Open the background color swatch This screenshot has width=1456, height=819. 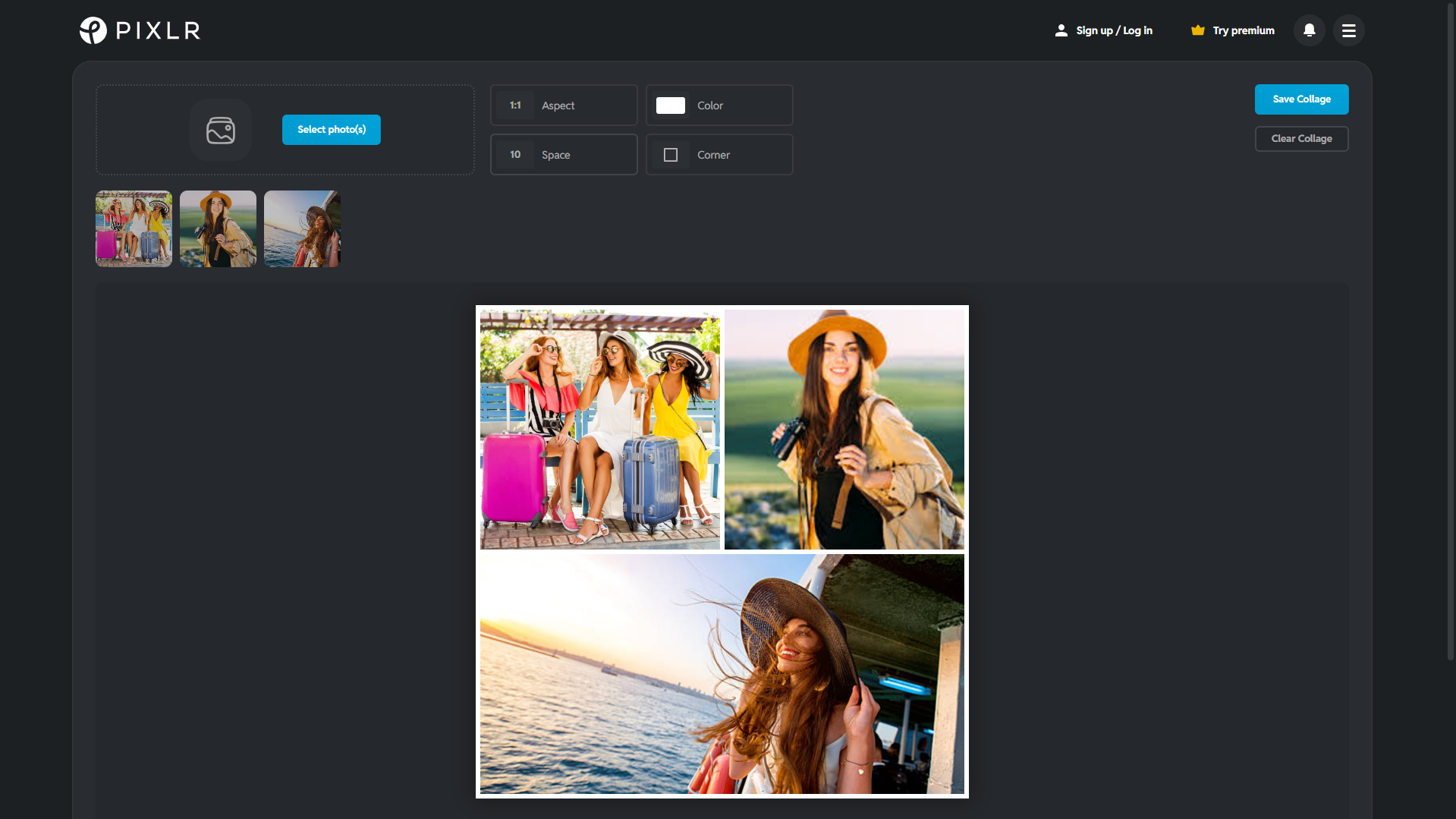click(x=671, y=106)
